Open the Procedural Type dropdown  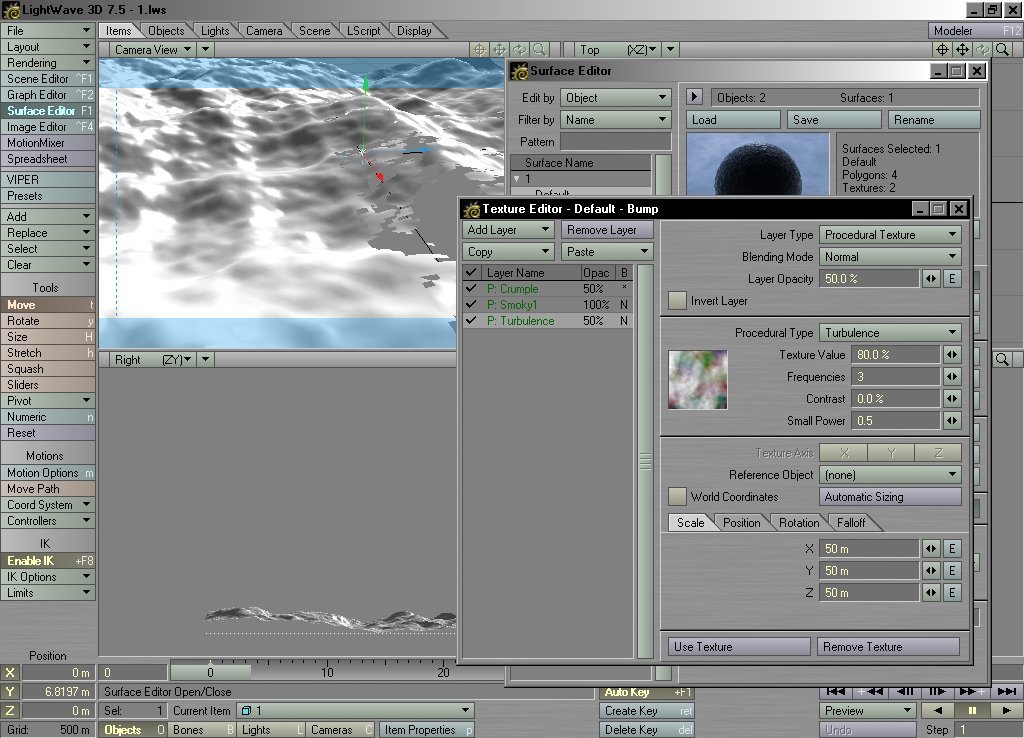[x=890, y=332]
